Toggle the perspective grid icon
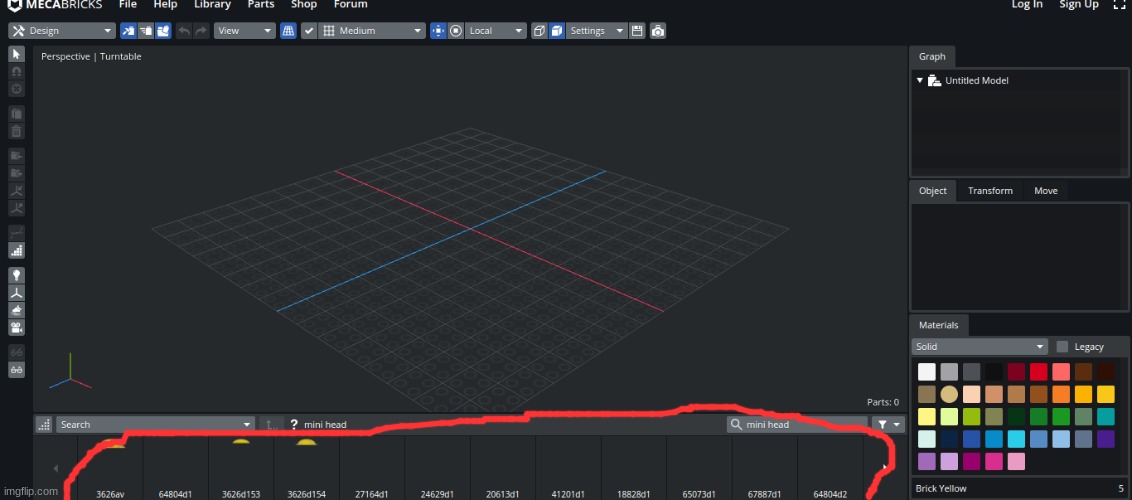The height and width of the screenshot is (500, 1132). 288,31
